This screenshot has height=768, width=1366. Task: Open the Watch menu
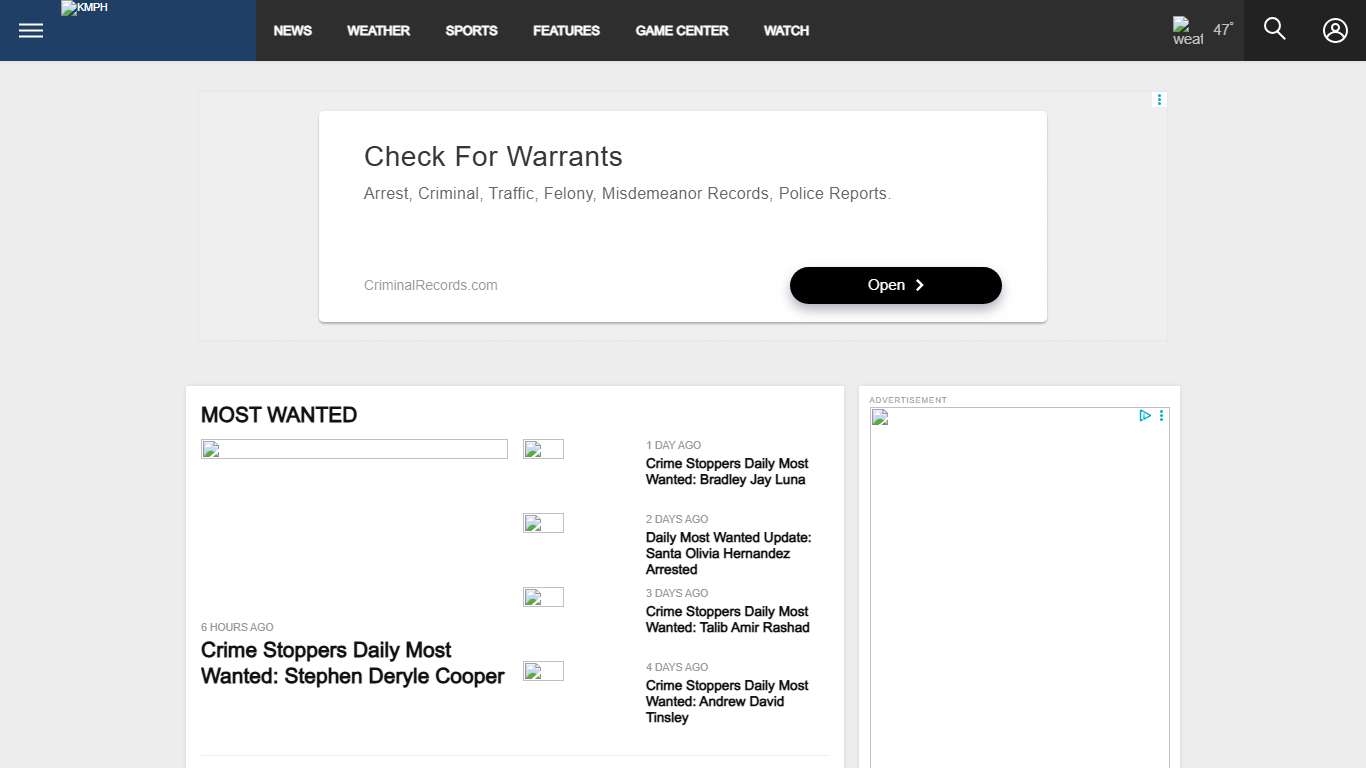(786, 31)
